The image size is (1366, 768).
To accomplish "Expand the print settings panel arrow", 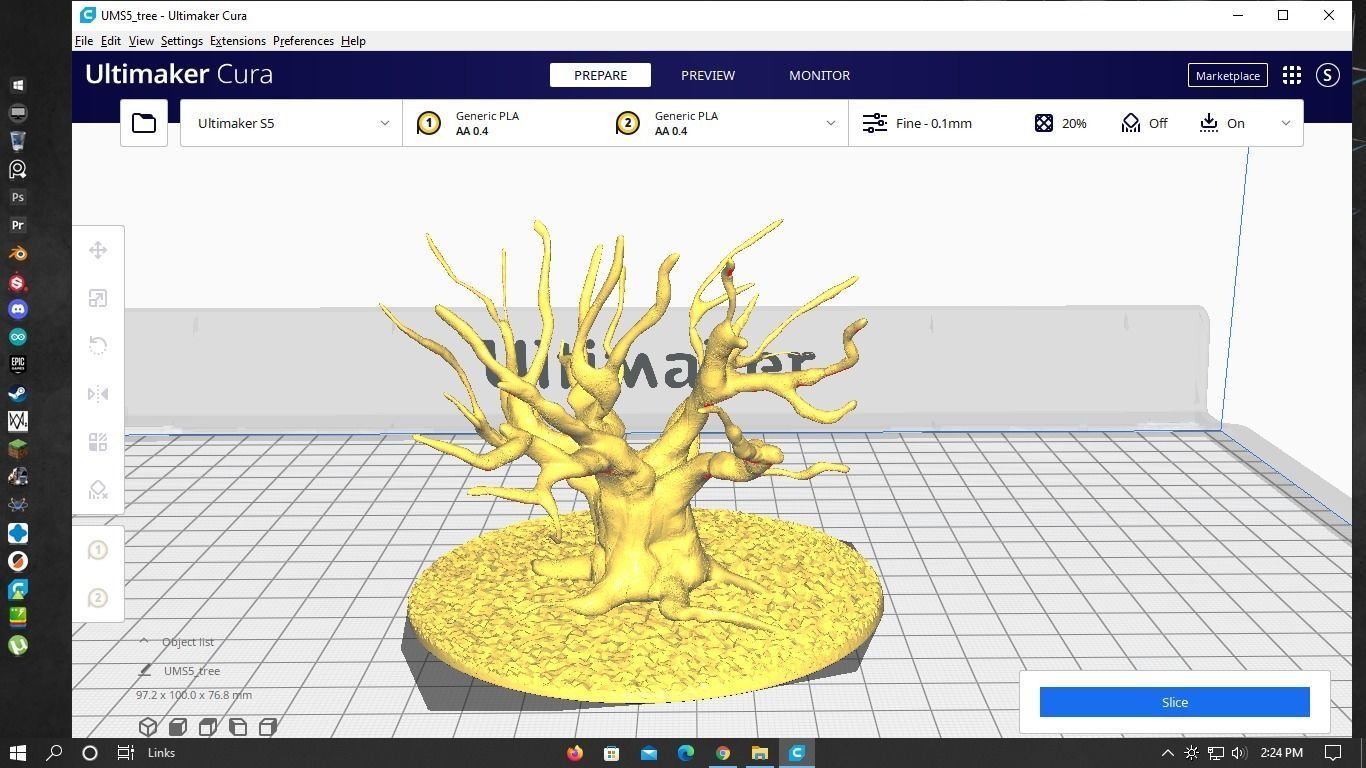I will pyautogui.click(x=1286, y=123).
